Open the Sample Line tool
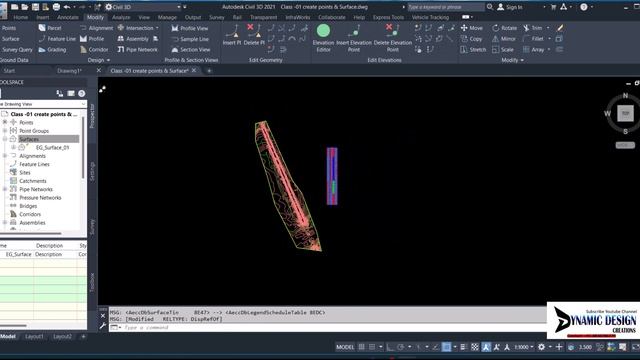 (x=190, y=39)
